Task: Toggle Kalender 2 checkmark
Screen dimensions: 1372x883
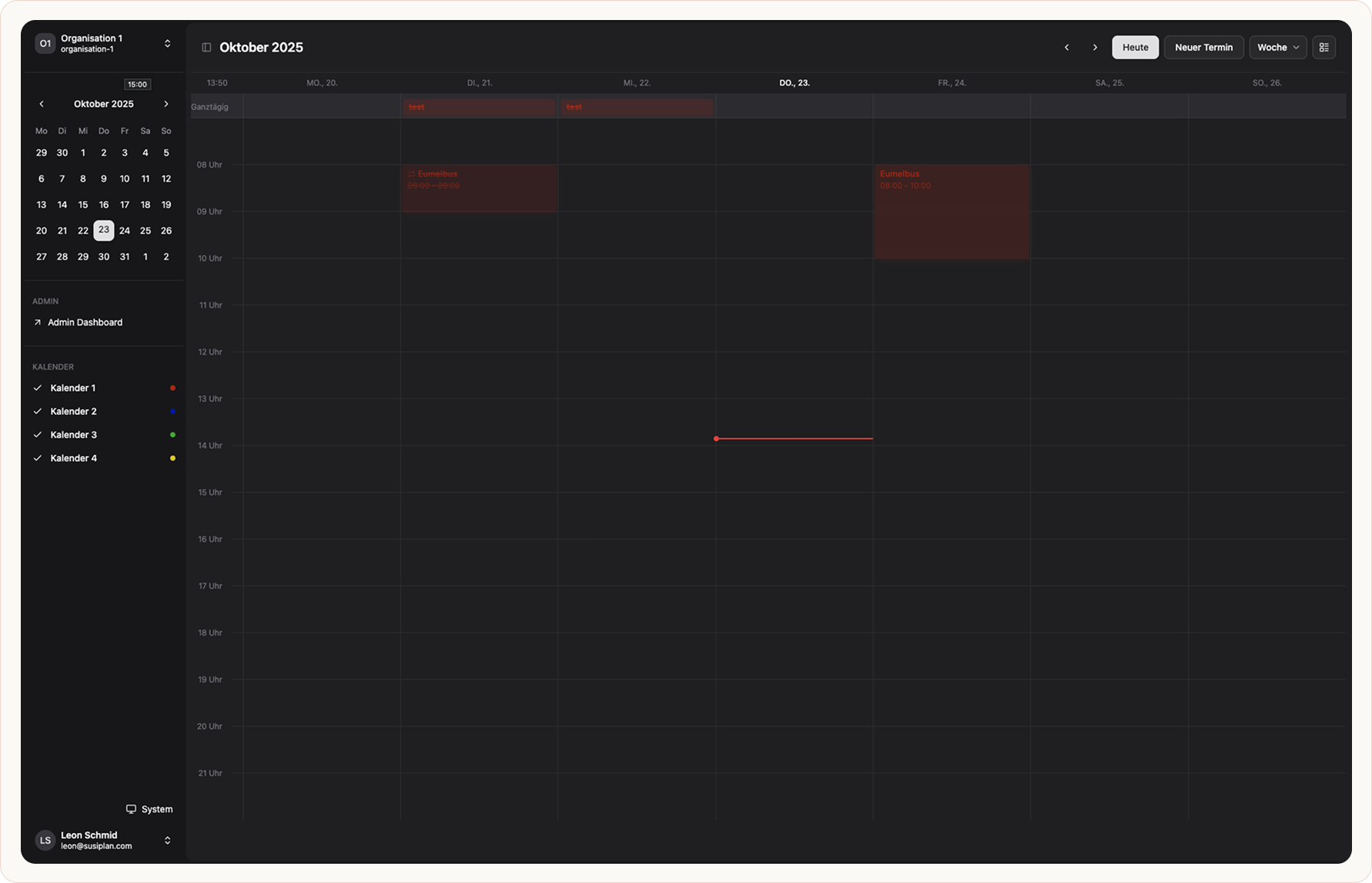Action: [38, 411]
